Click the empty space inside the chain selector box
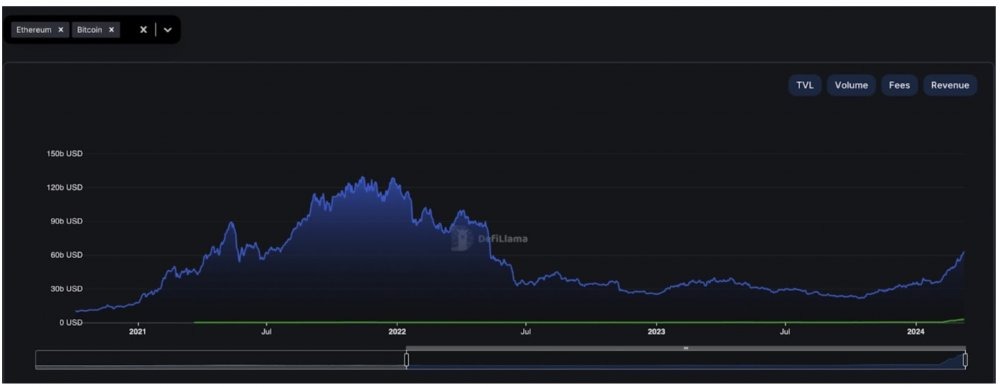 click(128, 29)
